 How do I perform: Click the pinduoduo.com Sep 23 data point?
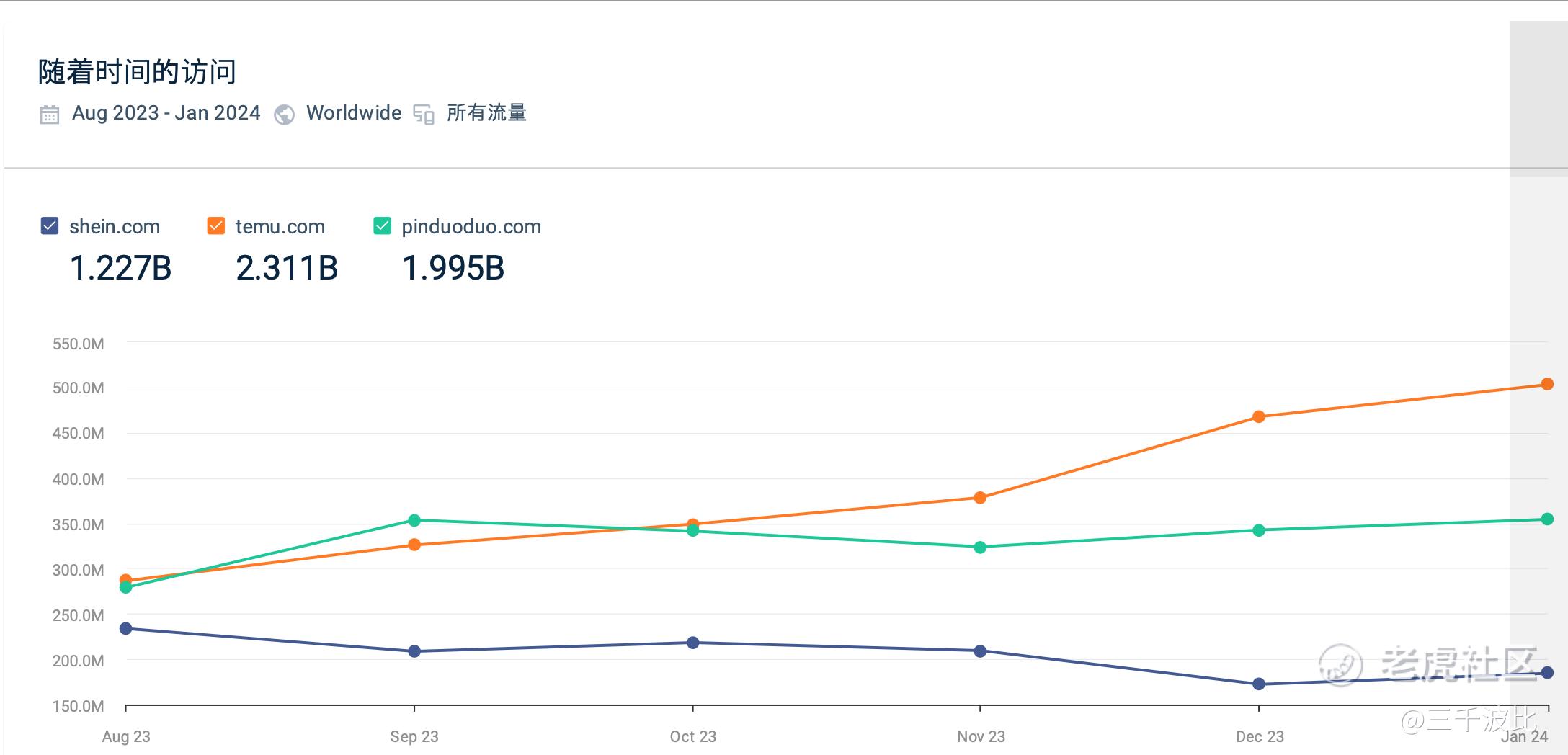pyautogui.click(x=414, y=520)
